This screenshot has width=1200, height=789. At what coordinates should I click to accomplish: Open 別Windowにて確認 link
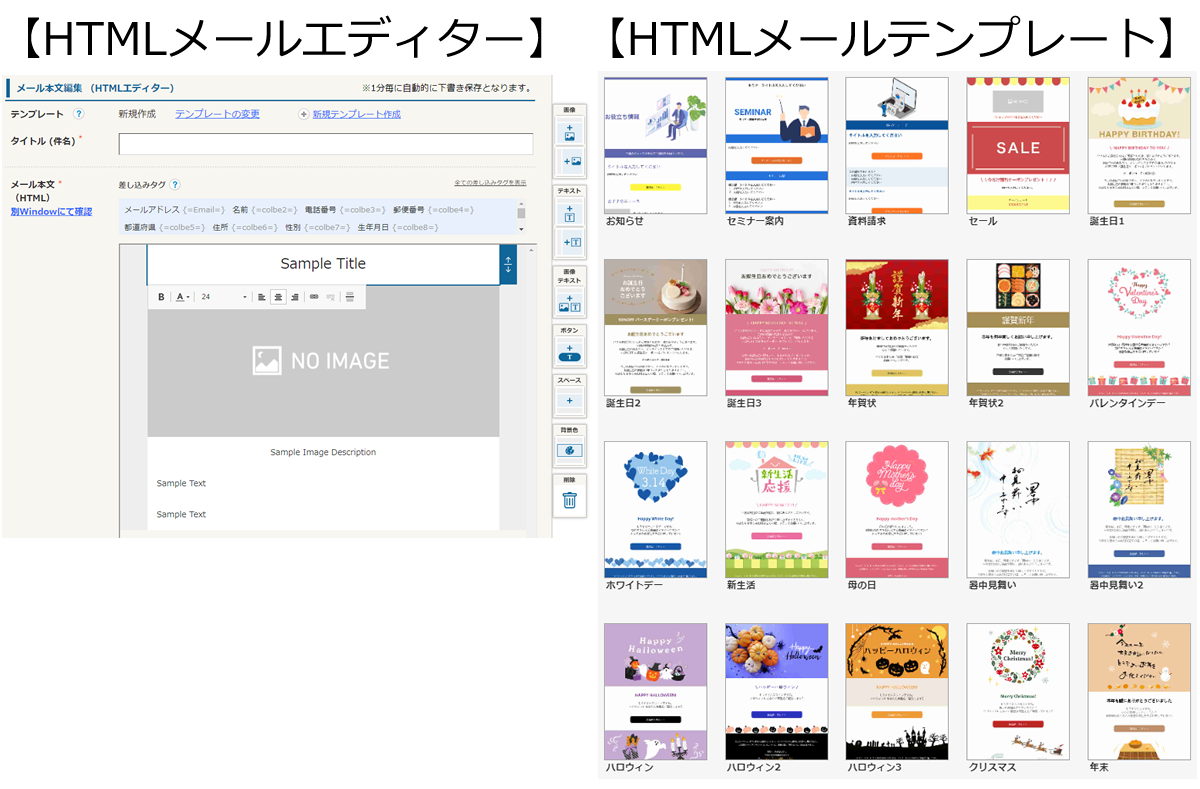(51, 211)
